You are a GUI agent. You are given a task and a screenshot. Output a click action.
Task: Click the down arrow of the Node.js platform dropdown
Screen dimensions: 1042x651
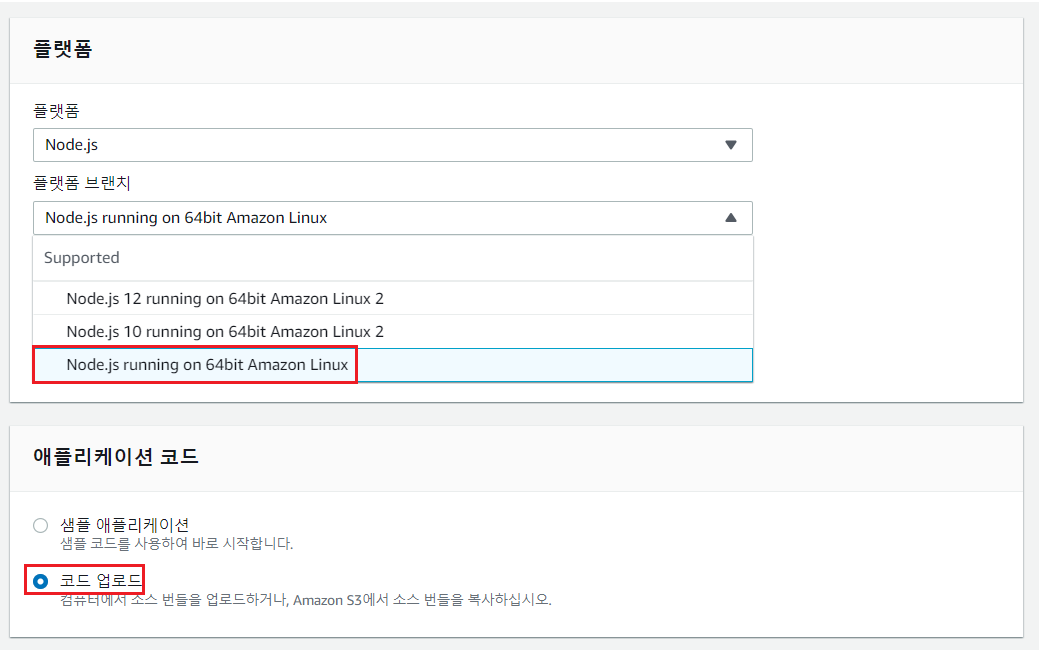[x=731, y=145]
